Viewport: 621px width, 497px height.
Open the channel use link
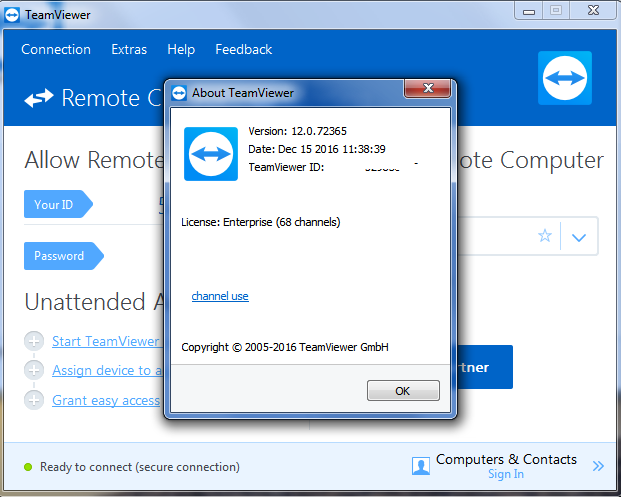click(x=220, y=296)
